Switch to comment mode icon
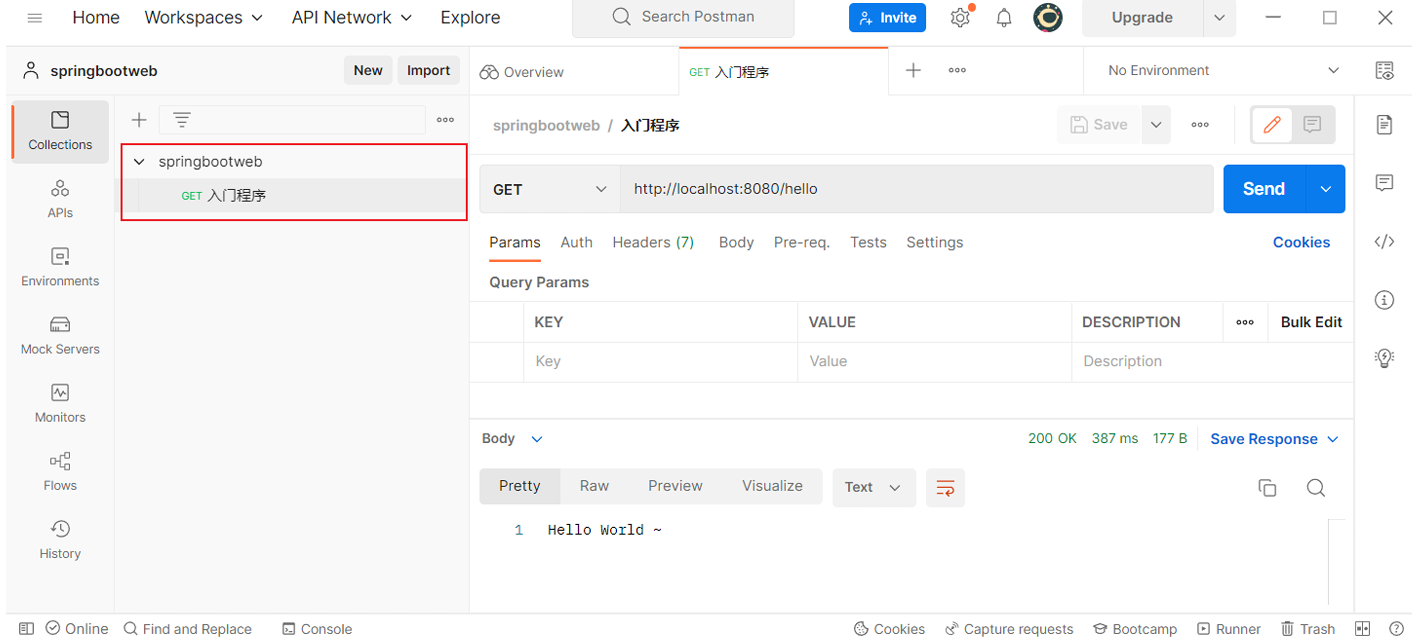 coord(1313,125)
